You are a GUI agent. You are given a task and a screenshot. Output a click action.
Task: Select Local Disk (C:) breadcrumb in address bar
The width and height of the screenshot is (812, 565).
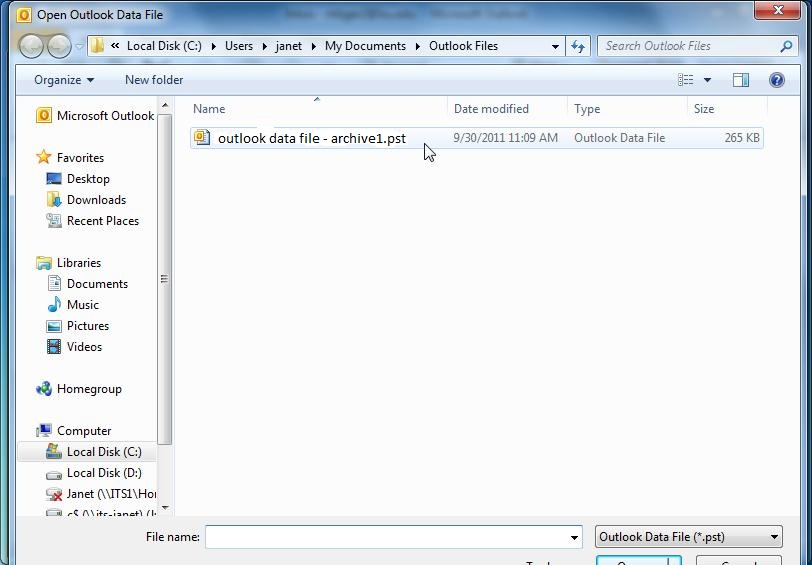(164, 46)
